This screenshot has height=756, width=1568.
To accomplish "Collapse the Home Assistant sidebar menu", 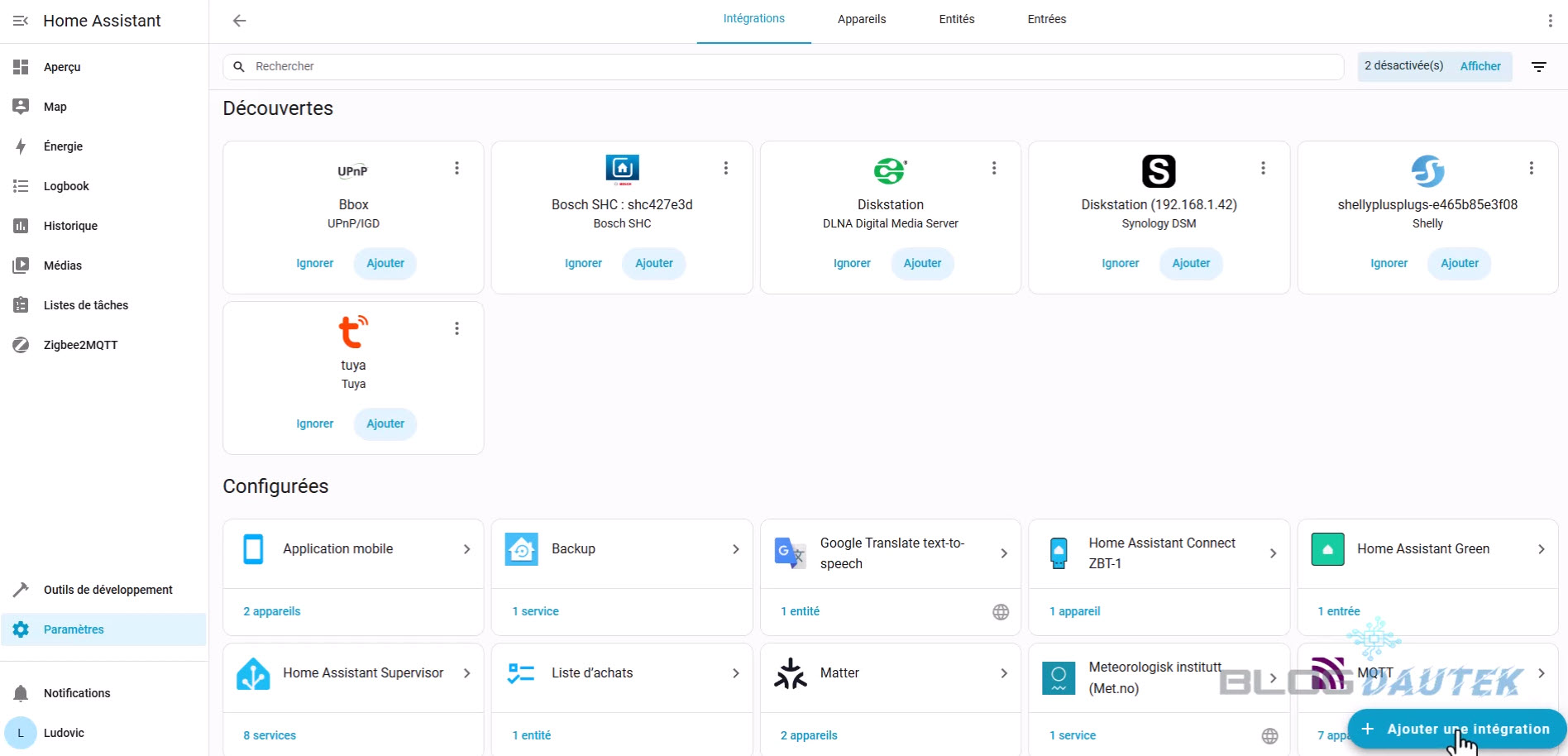I will (x=21, y=21).
